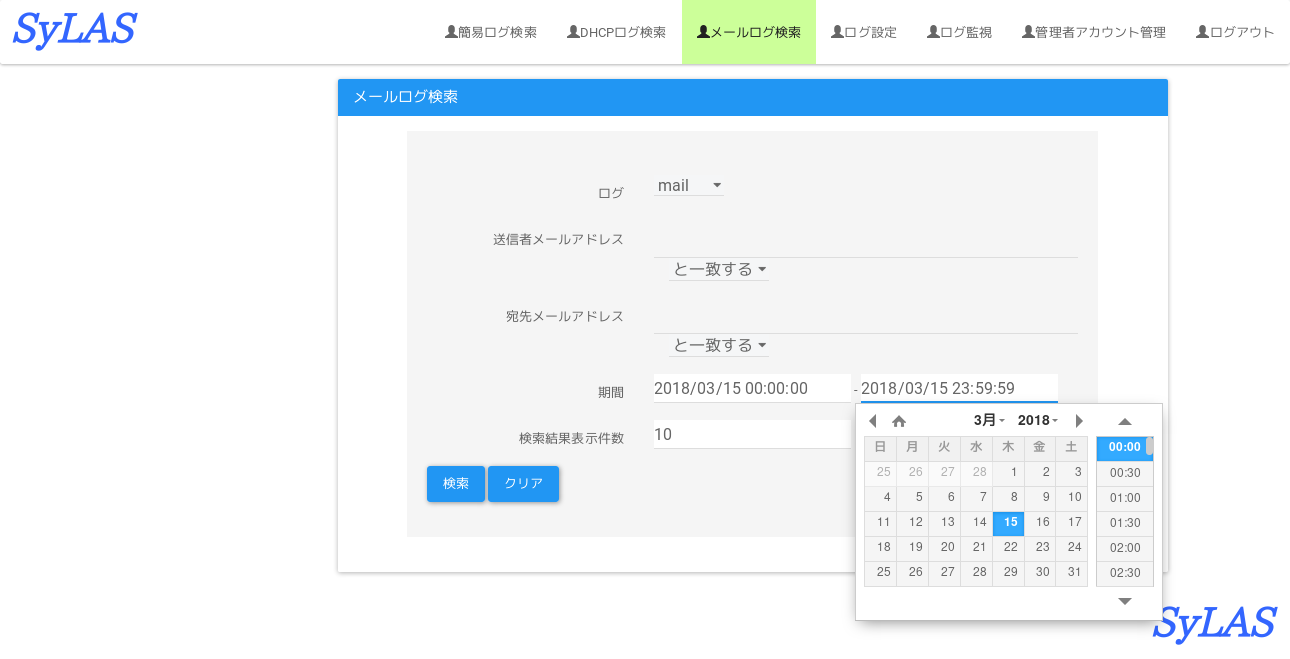Open 管理者アカウント管理 page
This screenshot has width=1290, height=659.
click(x=1094, y=32)
